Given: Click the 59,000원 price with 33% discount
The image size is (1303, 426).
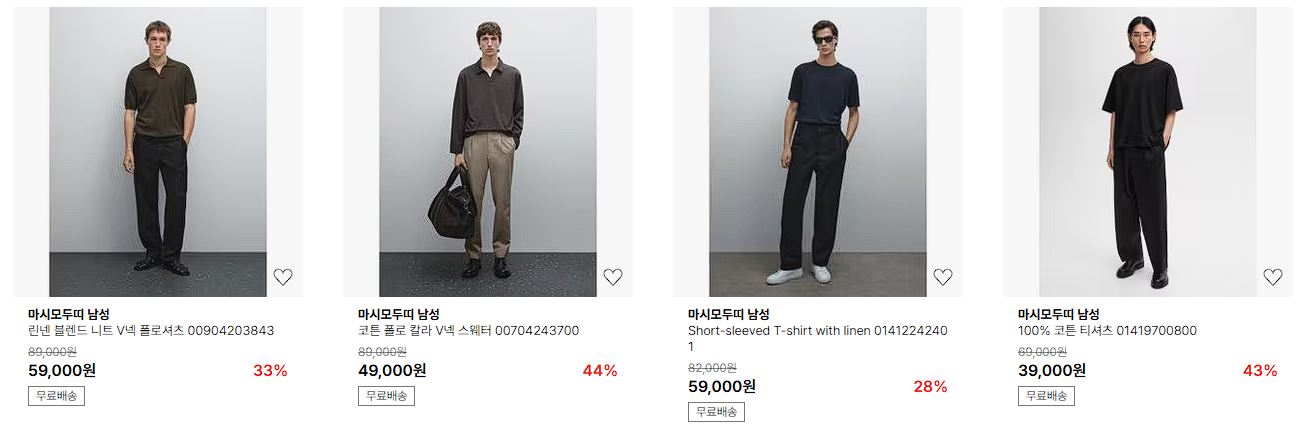Looking at the screenshot, I should pyautogui.click(x=62, y=370).
